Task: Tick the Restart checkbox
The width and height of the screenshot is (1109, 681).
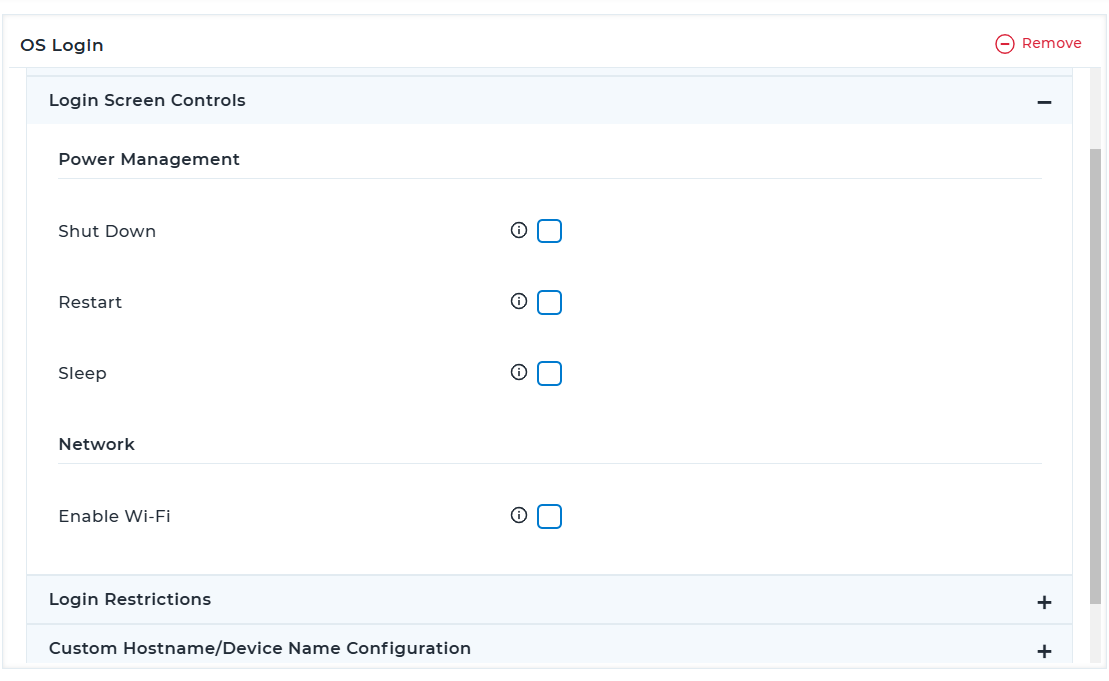Action: pyautogui.click(x=549, y=302)
